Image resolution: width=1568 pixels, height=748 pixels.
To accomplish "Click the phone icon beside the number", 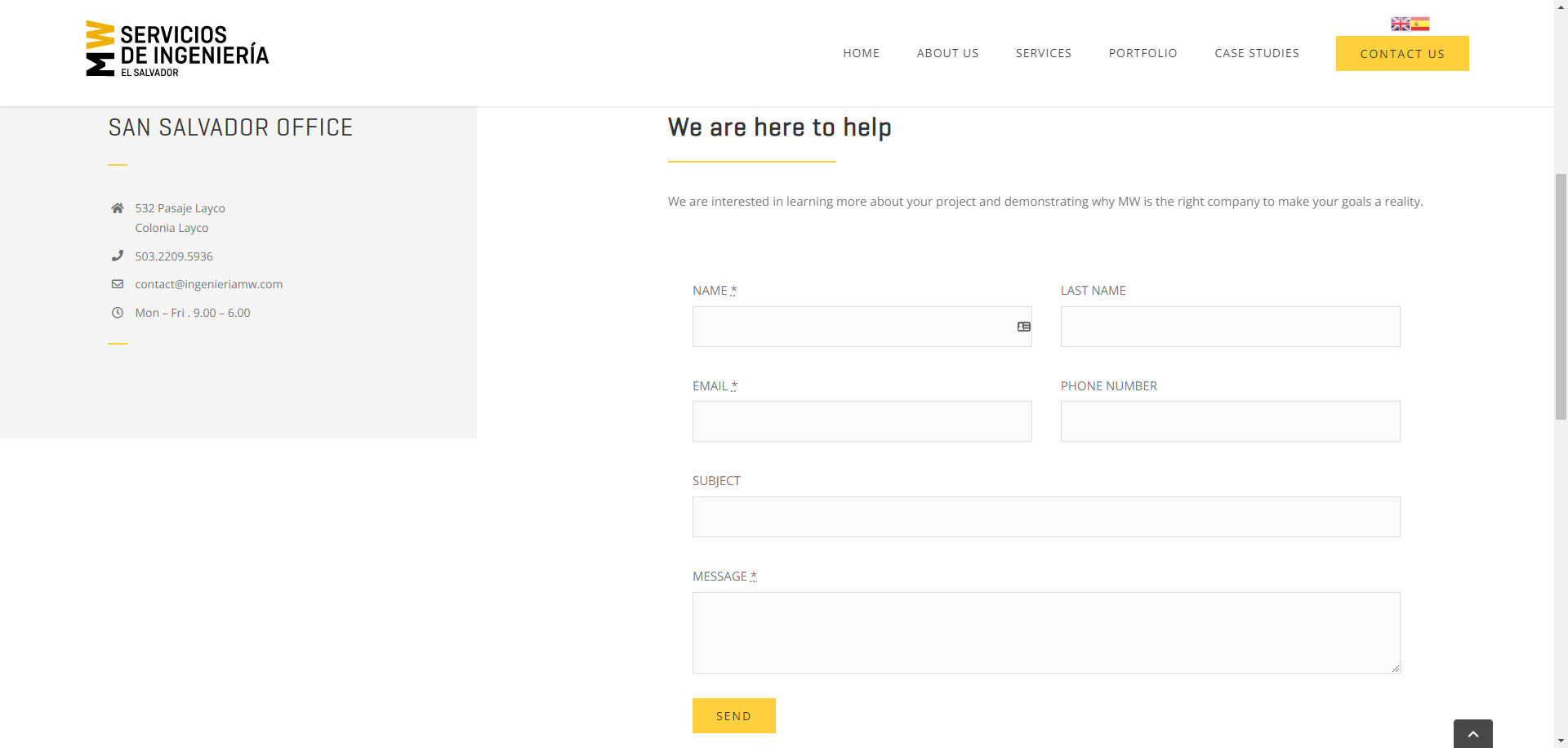I will pyautogui.click(x=118, y=256).
